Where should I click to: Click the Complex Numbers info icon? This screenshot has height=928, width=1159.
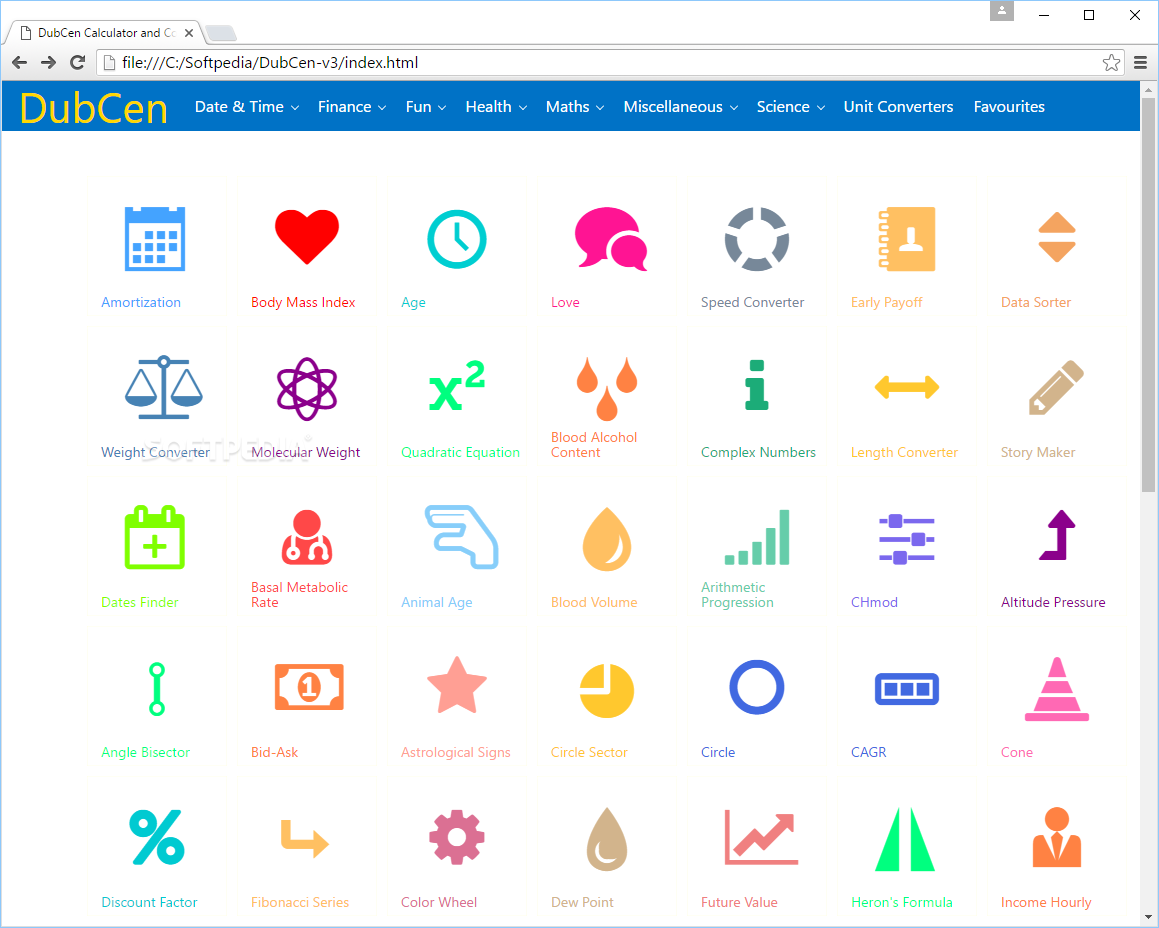(757, 385)
